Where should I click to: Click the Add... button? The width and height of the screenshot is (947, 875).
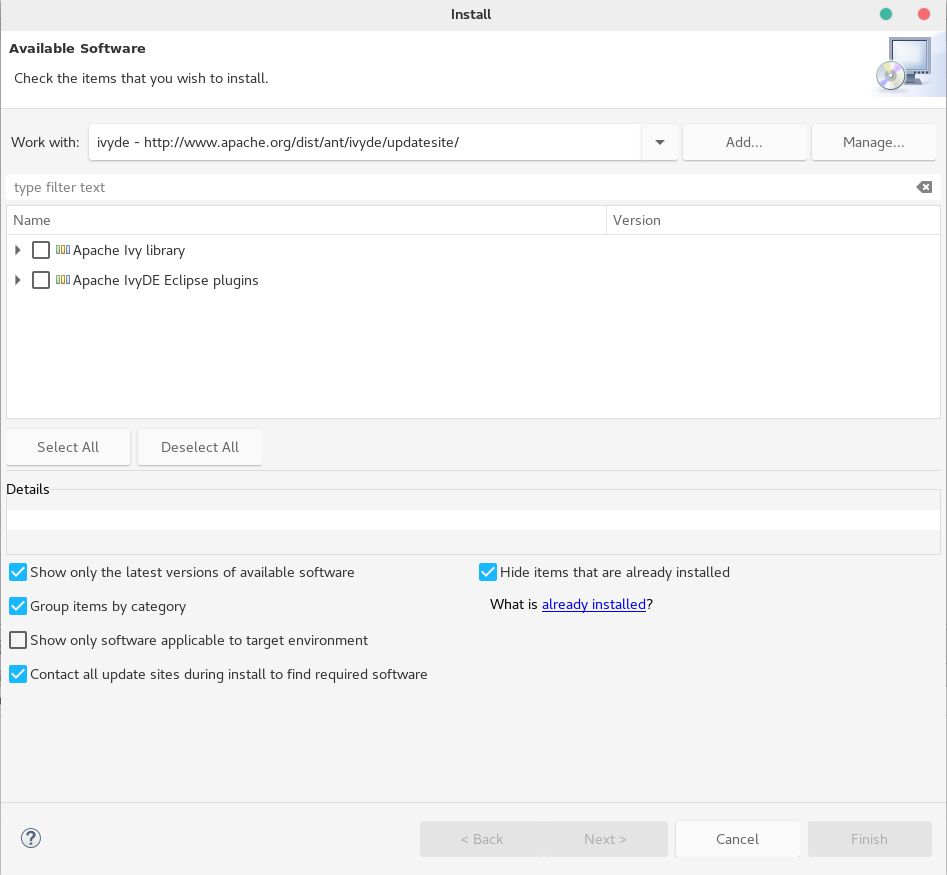(744, 143)
